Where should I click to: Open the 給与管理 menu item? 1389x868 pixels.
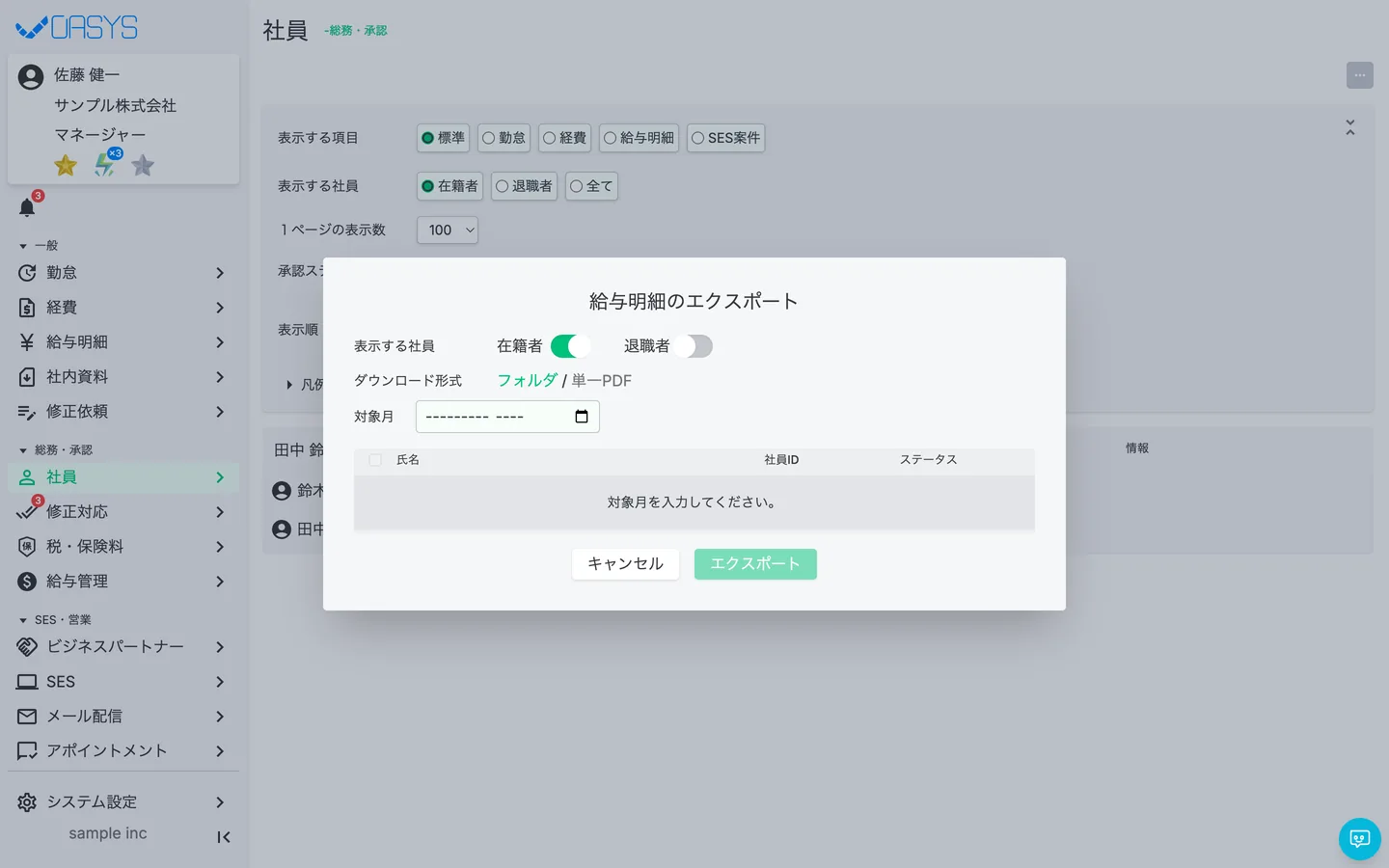pos(123,582)
